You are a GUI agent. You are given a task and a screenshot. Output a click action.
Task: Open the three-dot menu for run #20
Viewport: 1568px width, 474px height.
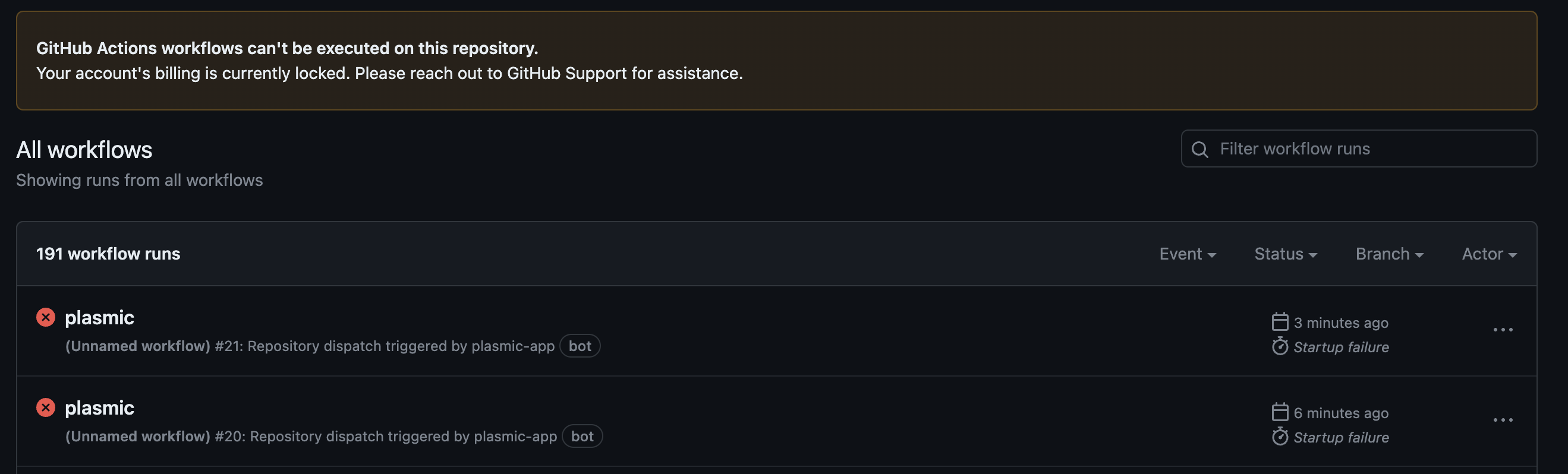coord(1502,420)
